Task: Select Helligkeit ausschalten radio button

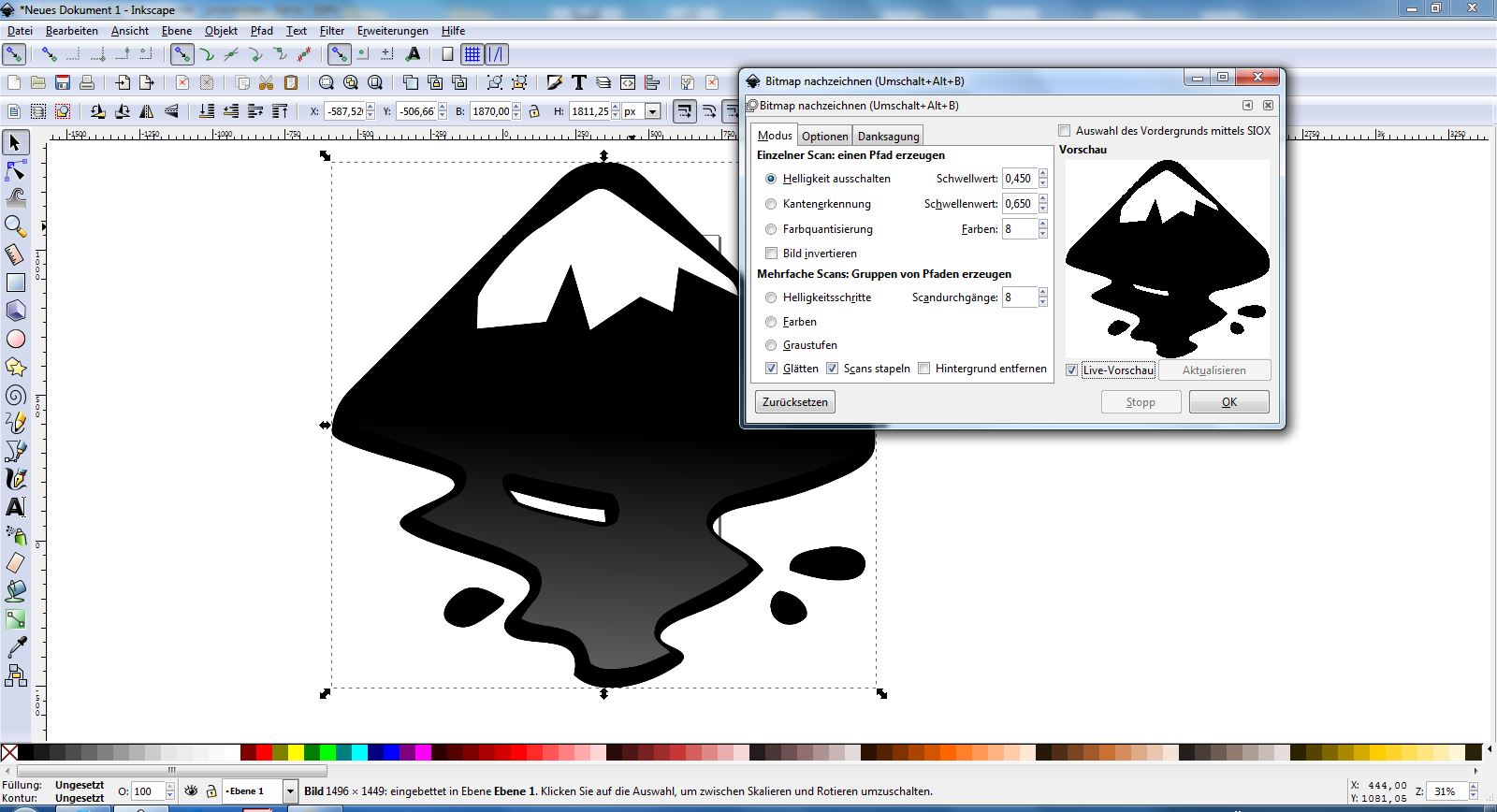Action: pos(771,179)
